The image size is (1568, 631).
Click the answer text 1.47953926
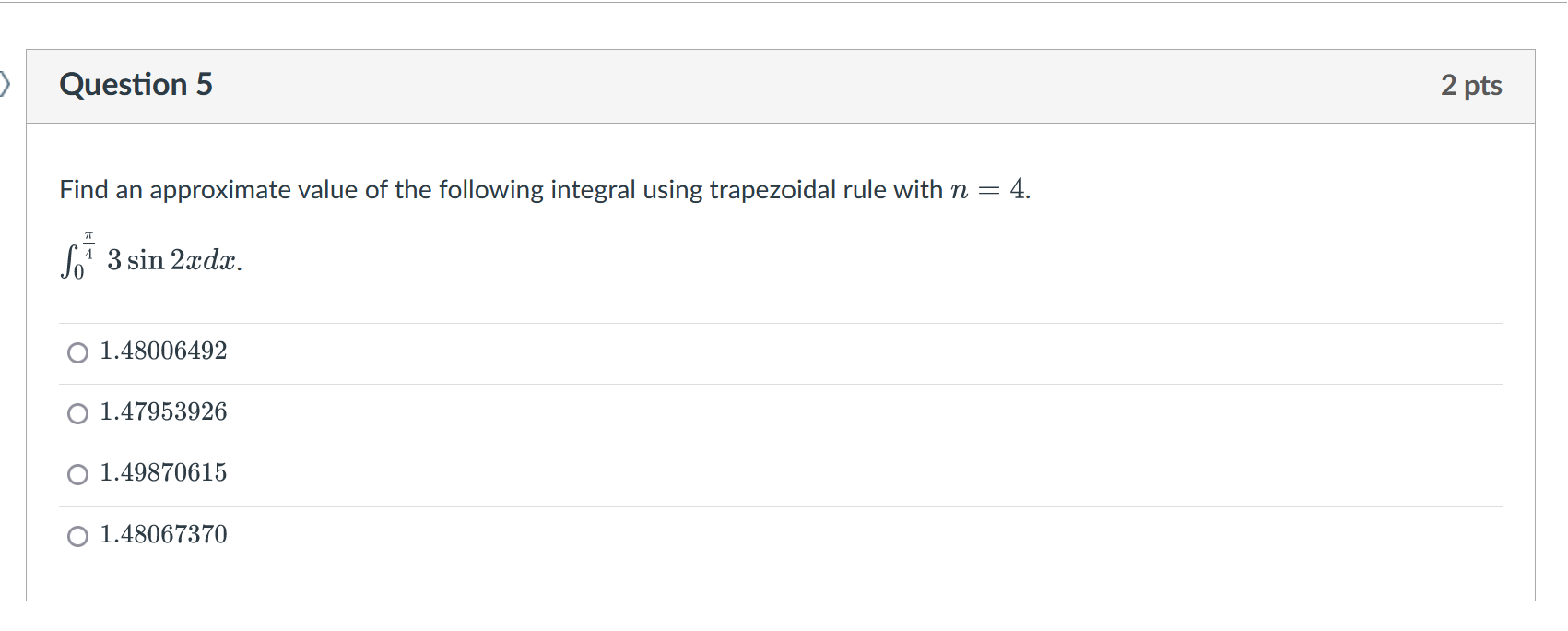pyautogui.click(x=163, y=412)
